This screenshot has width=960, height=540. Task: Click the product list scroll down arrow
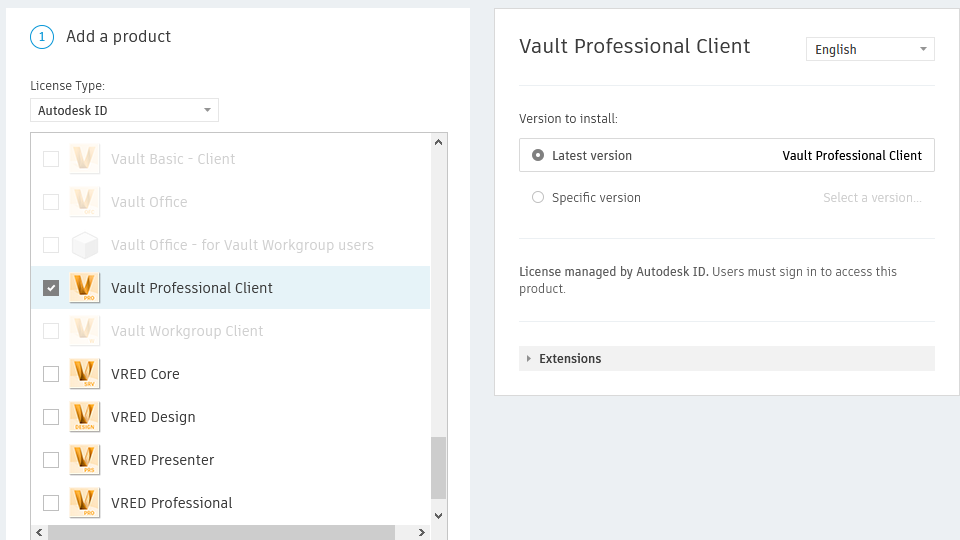(438, 515)
